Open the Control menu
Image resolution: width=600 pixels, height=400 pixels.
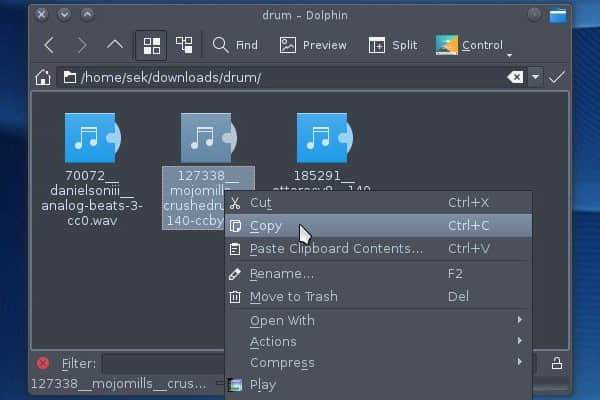[x=472, y=45]
